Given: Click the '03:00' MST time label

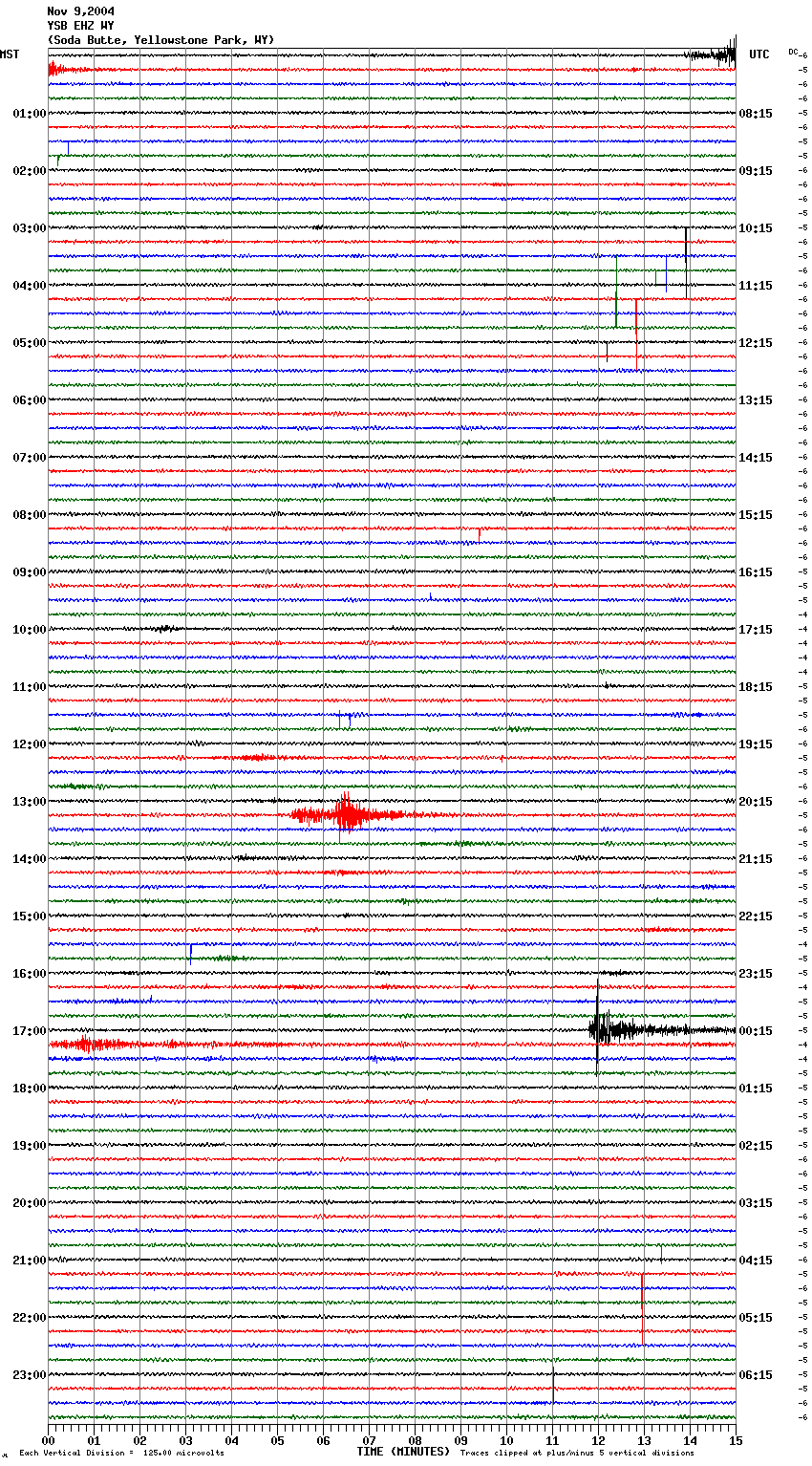Looking at the screenshot, I should (x=30, y=228).
